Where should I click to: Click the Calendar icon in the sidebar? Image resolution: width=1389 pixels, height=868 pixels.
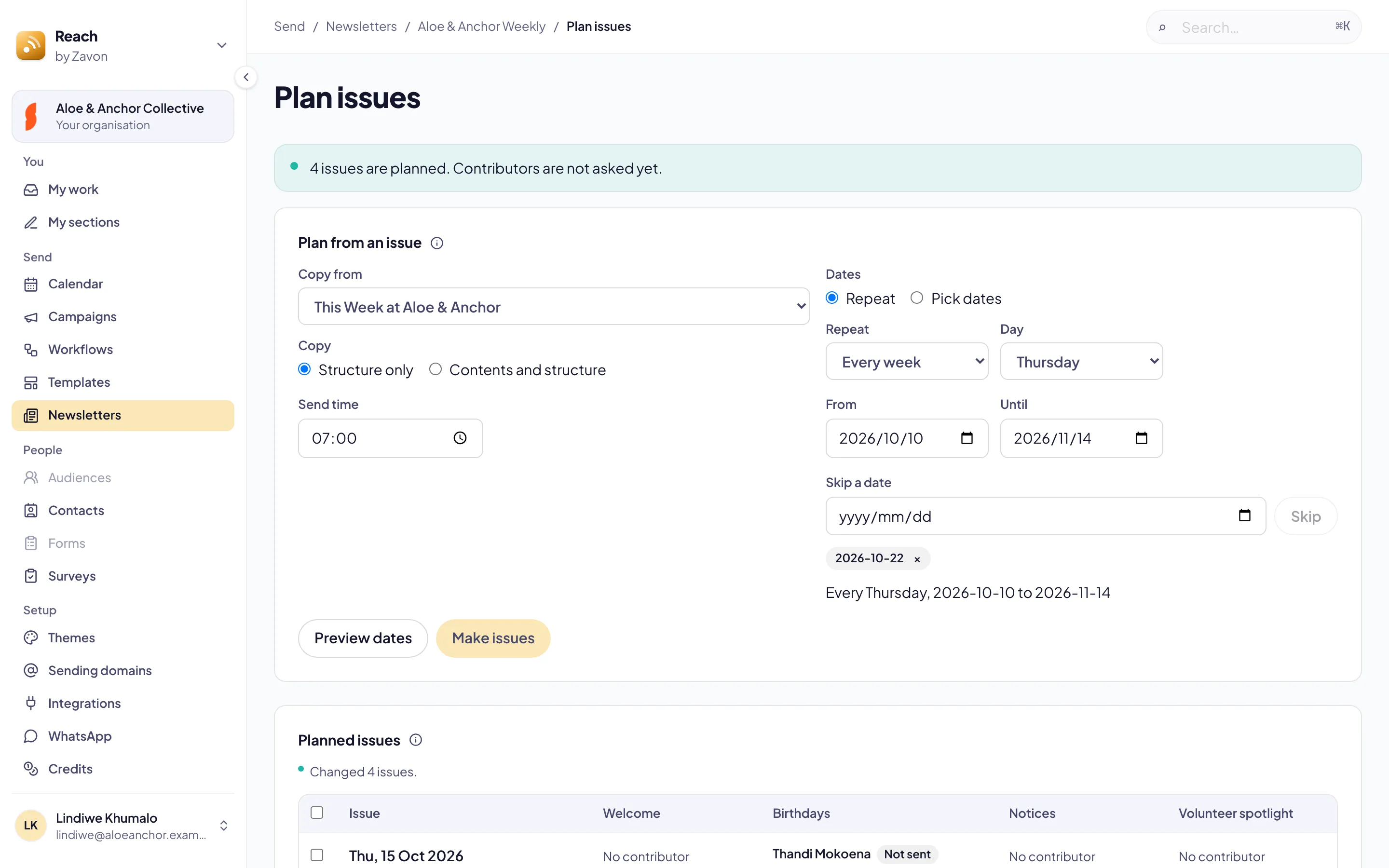(31, 284)
